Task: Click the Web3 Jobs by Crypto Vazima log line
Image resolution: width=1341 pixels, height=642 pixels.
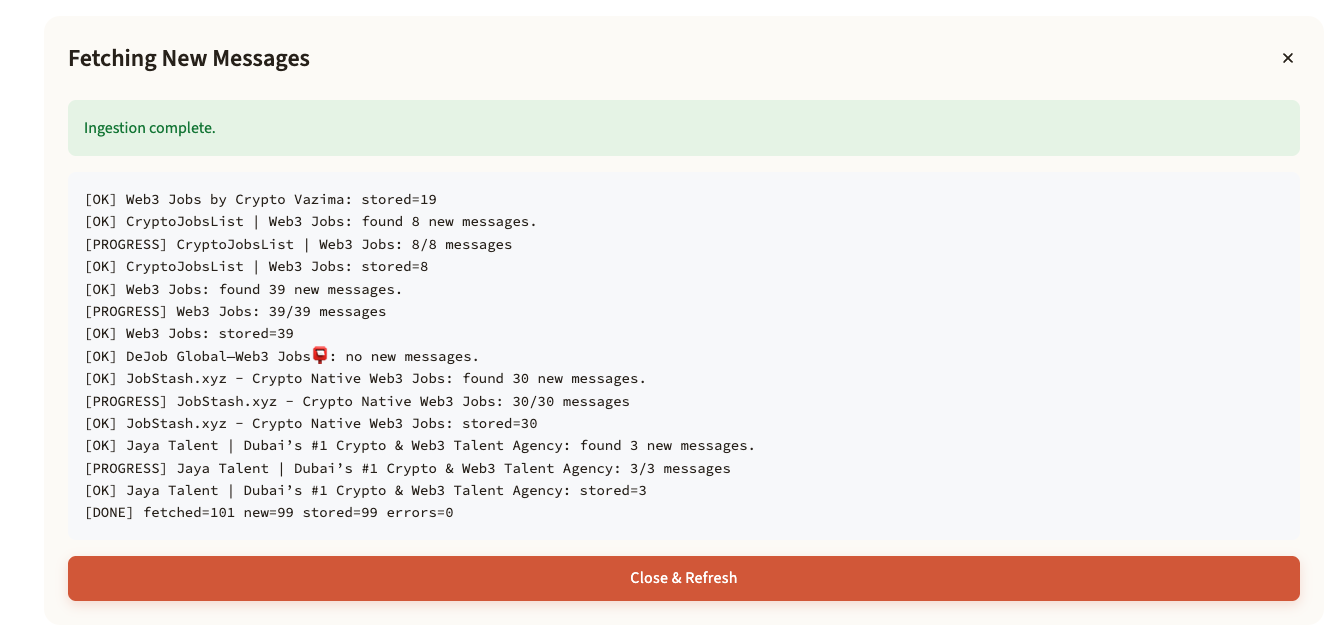Action: coord(261,199)
